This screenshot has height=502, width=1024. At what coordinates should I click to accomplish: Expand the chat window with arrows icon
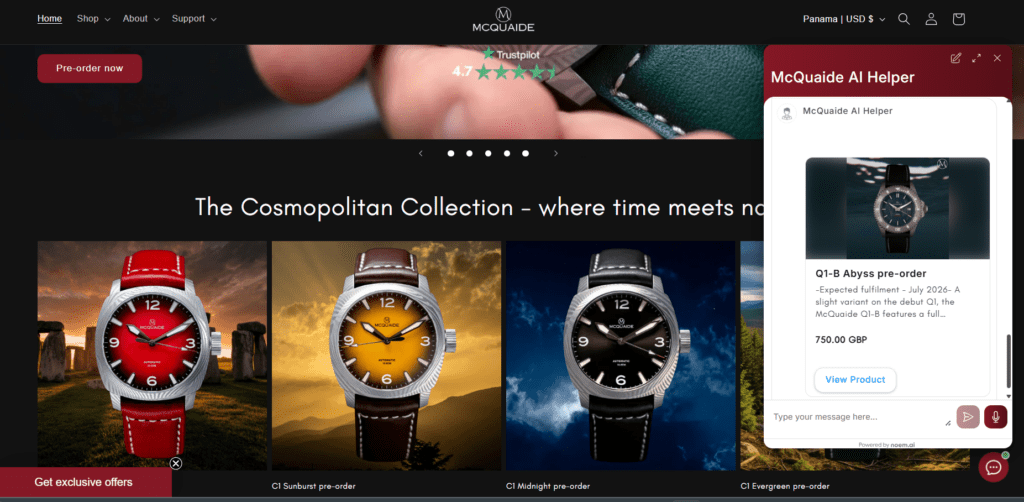tap(976, 58)
